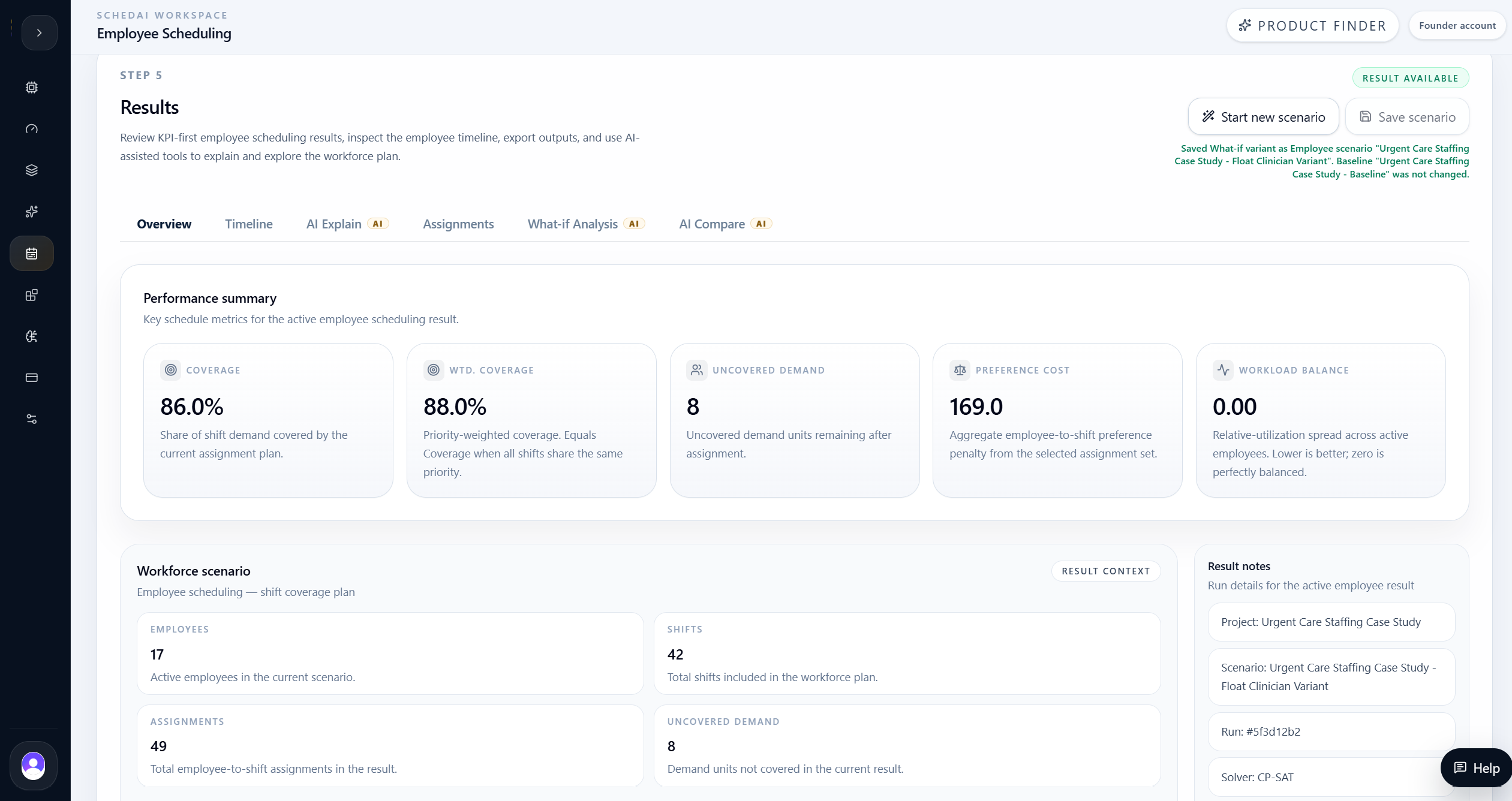
Task: Click the Uncovered Demand people icon
Action: 696,371
